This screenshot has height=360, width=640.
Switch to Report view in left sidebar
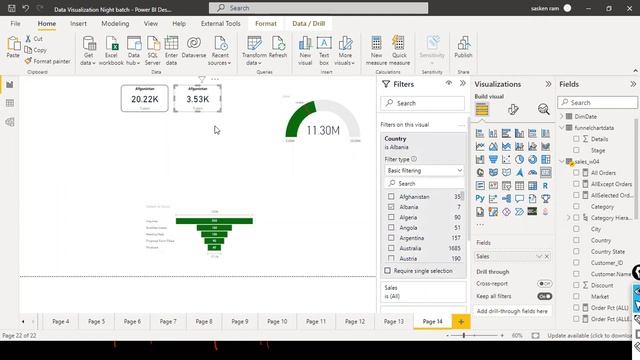10,84
